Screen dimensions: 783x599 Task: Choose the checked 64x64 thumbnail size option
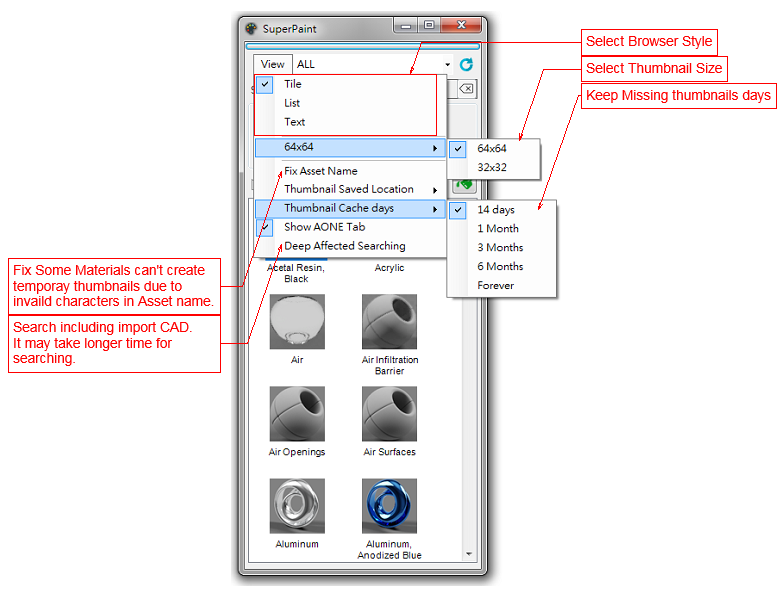[x=493, y=148]
